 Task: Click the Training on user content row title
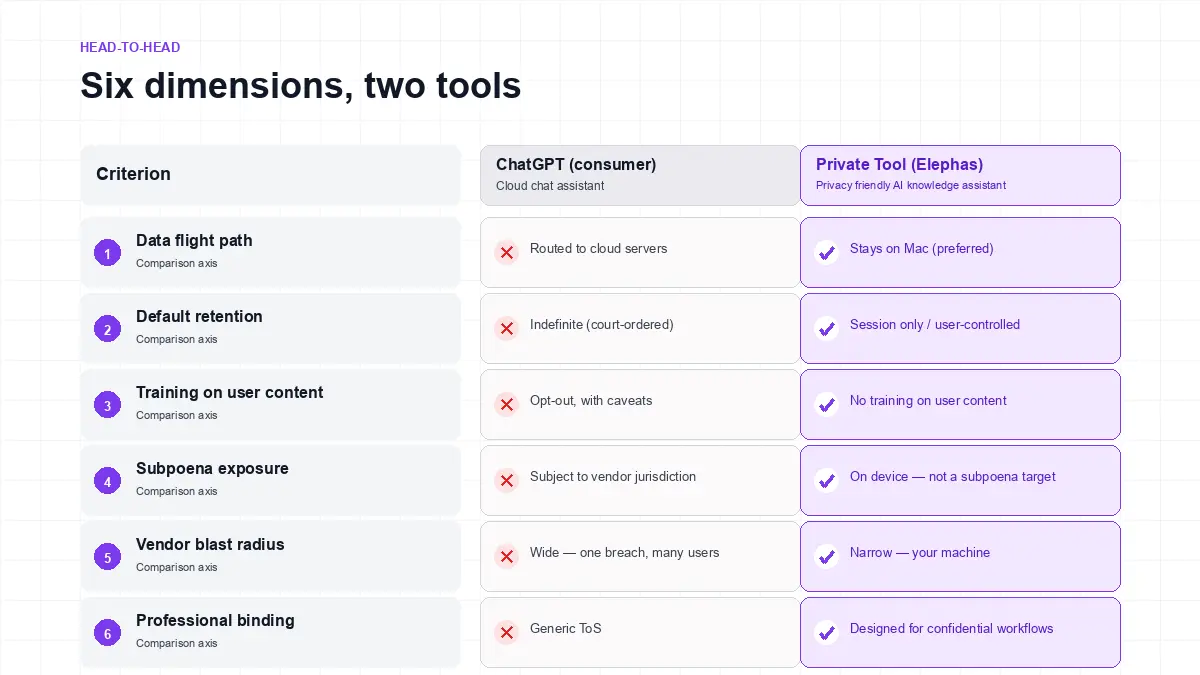[230, 393]
